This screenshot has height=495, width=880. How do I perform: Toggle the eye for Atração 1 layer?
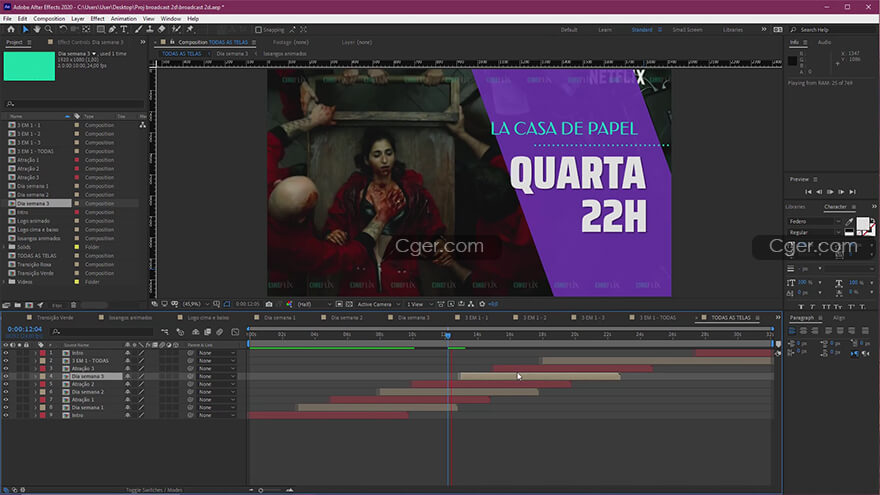coord(6,400)
